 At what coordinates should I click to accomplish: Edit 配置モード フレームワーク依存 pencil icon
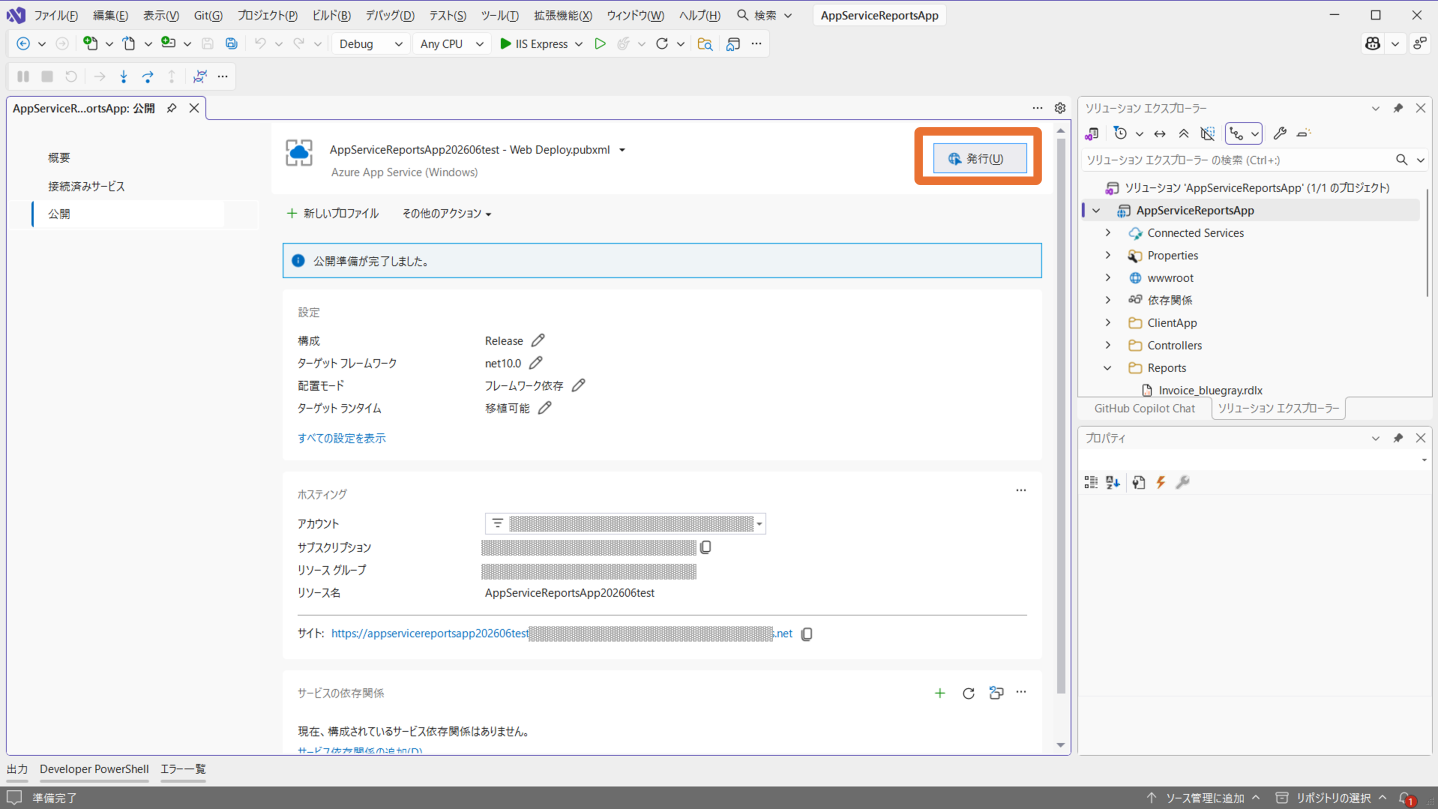click(x=578, y=385)
